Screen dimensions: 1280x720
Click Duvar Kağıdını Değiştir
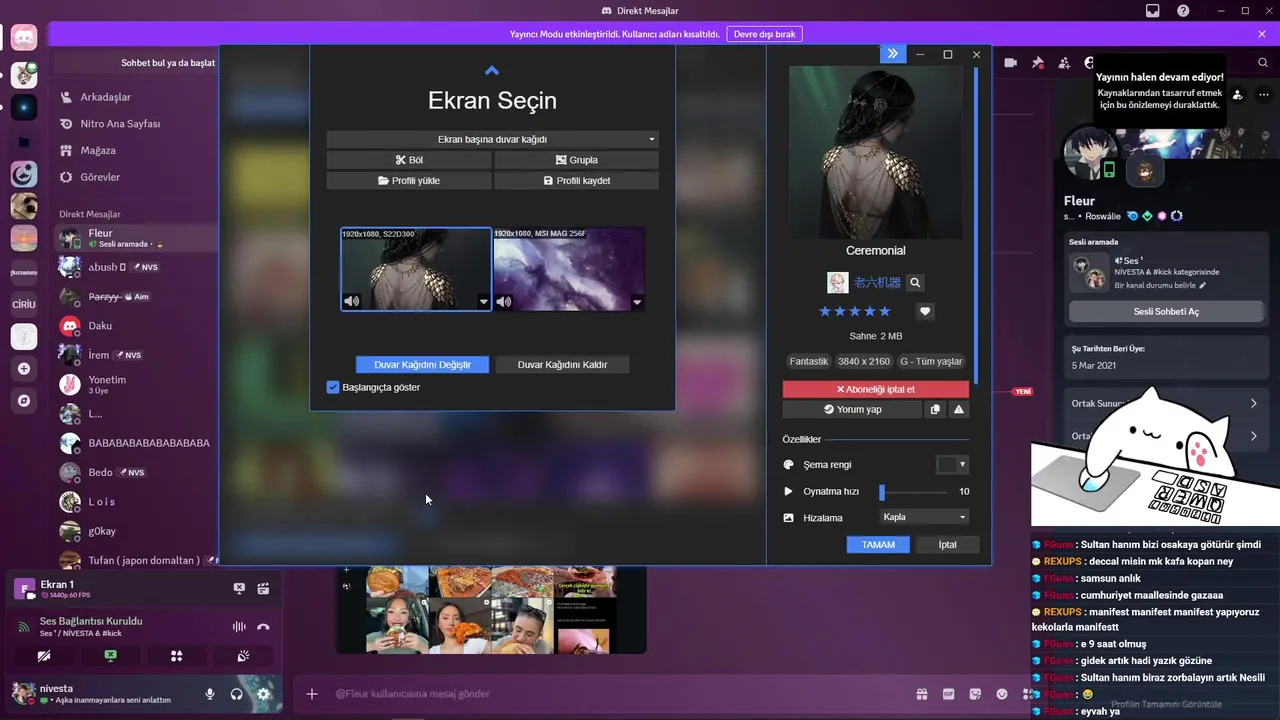pos(422,365)
